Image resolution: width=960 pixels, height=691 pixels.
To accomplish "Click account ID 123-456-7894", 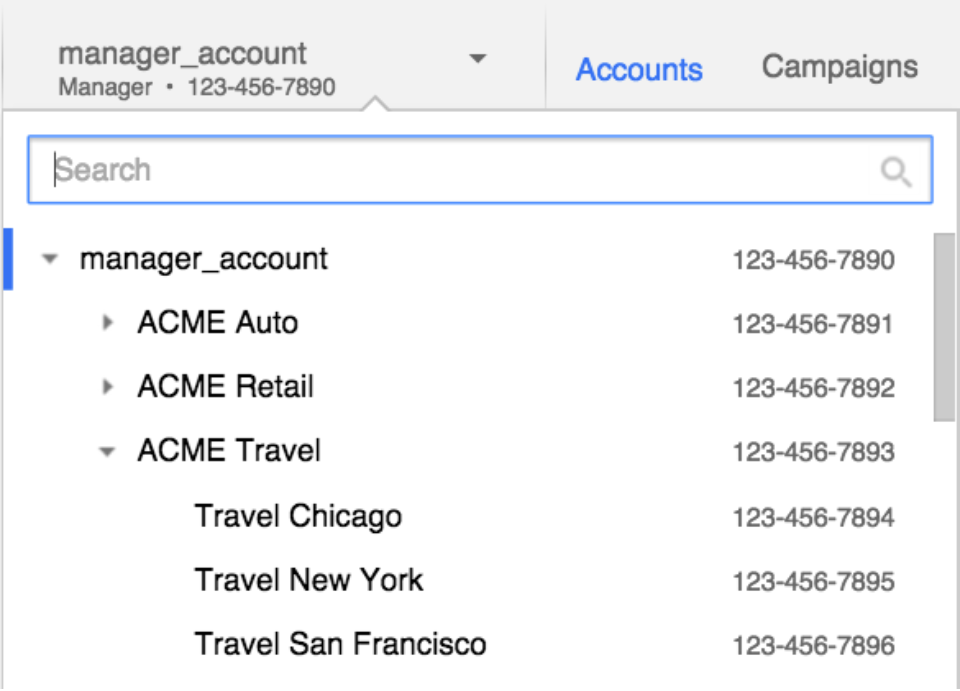I will pyautogui.click(x=814, y=518).
